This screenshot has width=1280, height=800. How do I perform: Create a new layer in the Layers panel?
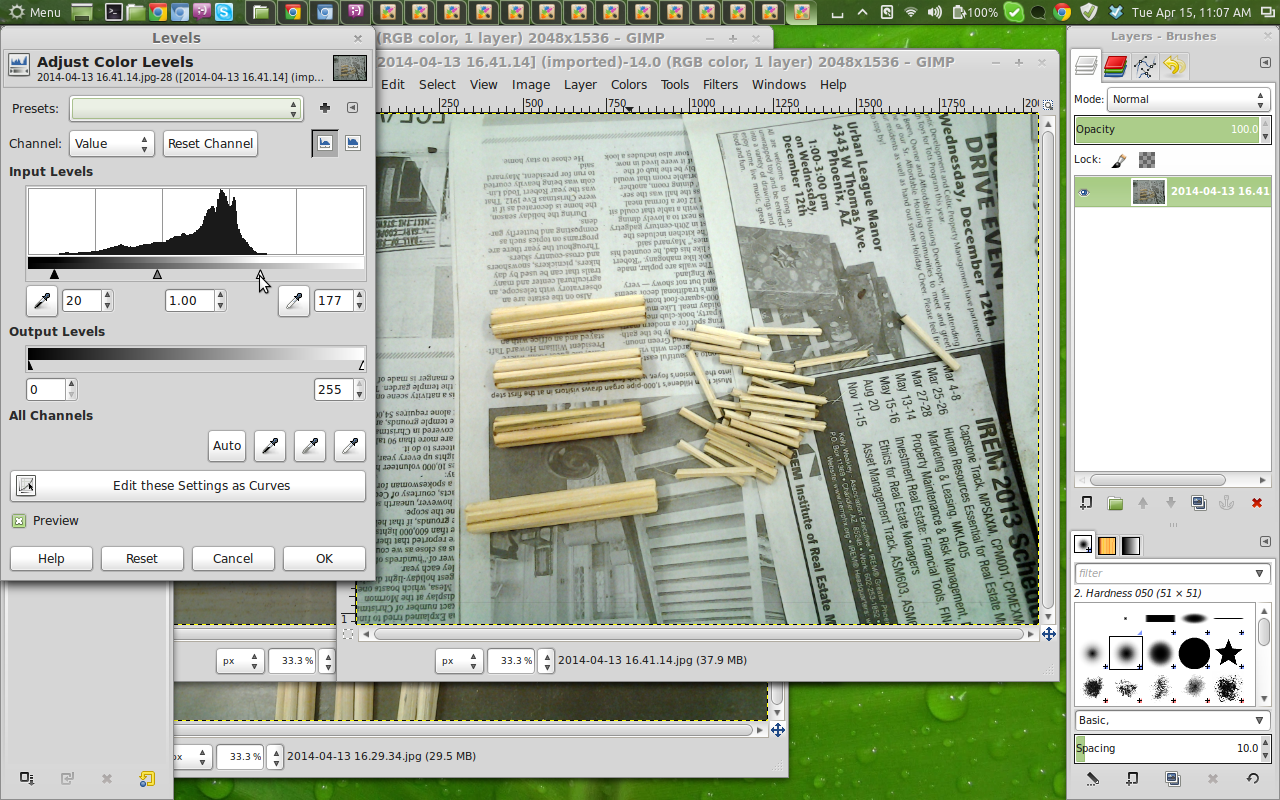[1087, 502]
